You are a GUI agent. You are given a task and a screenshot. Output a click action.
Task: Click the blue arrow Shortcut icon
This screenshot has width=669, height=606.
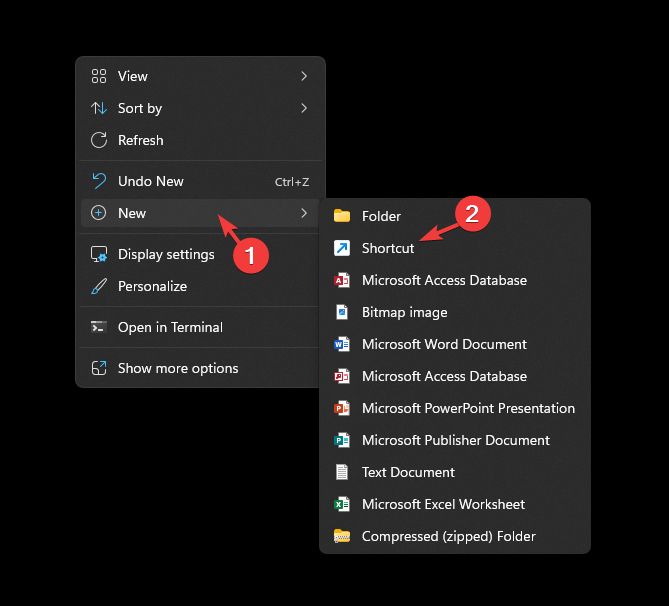click(x=342, y=248)
